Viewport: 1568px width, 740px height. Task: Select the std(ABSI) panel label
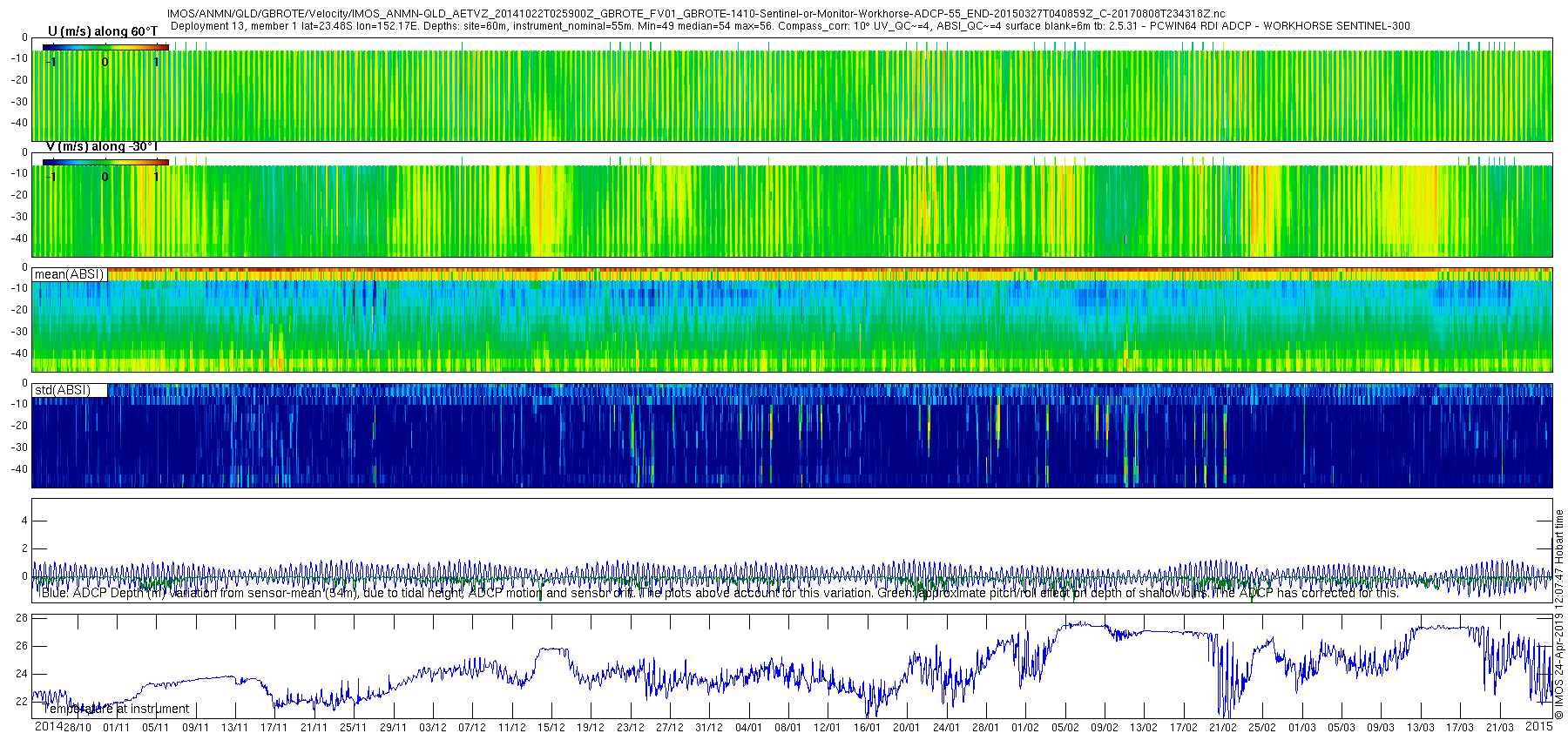point(70,390)
